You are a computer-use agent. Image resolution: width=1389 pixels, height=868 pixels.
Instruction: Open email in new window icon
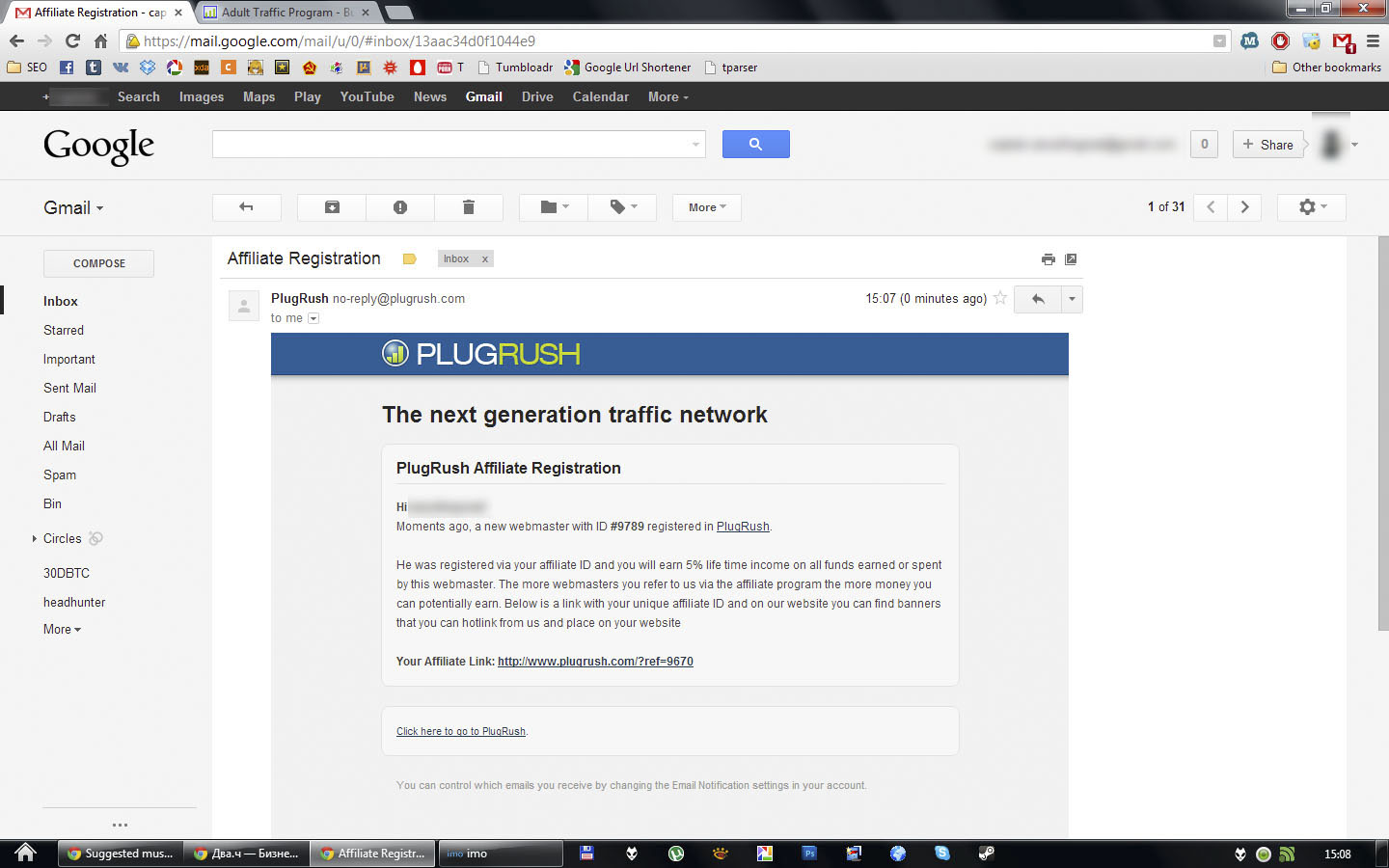[1071, 259]
